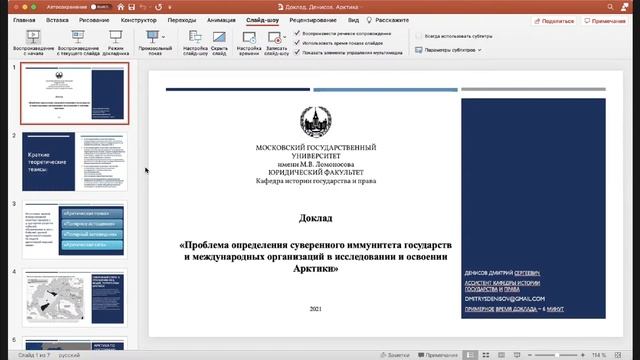Select slide 2 thumbnail Краткие теоретические тезисы
640x360 pixels.
coord(75,162)
